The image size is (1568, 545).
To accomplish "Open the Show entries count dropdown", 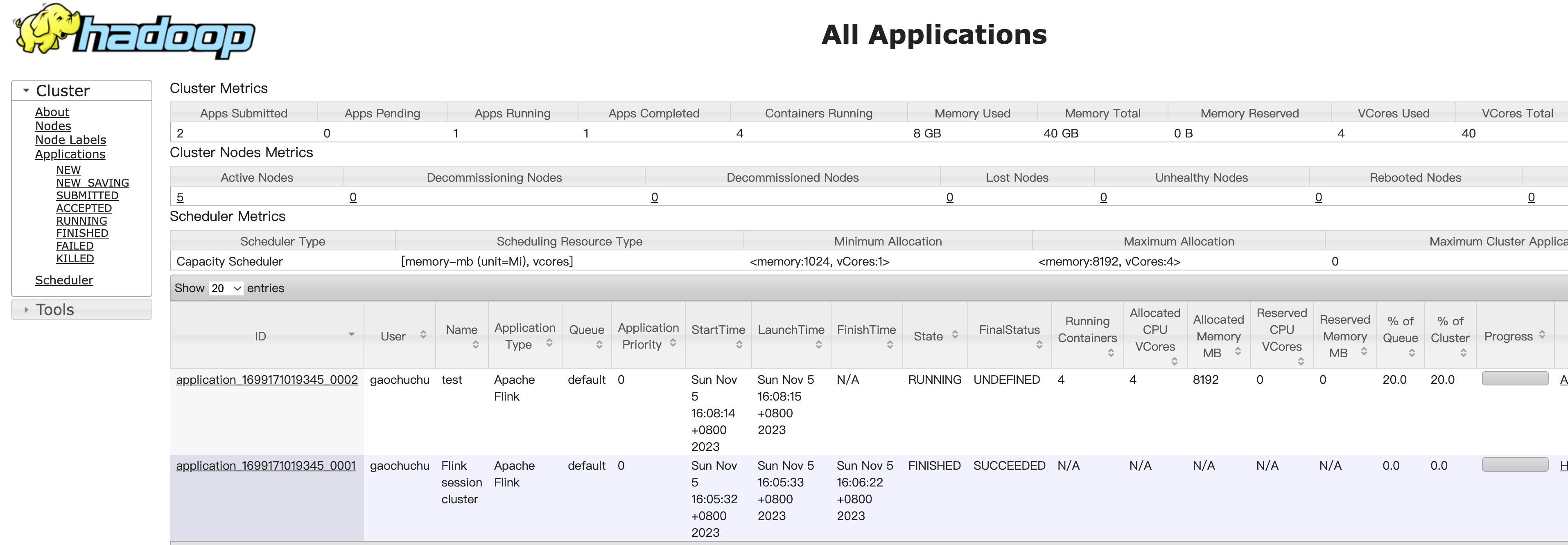I will coord(226,288).
